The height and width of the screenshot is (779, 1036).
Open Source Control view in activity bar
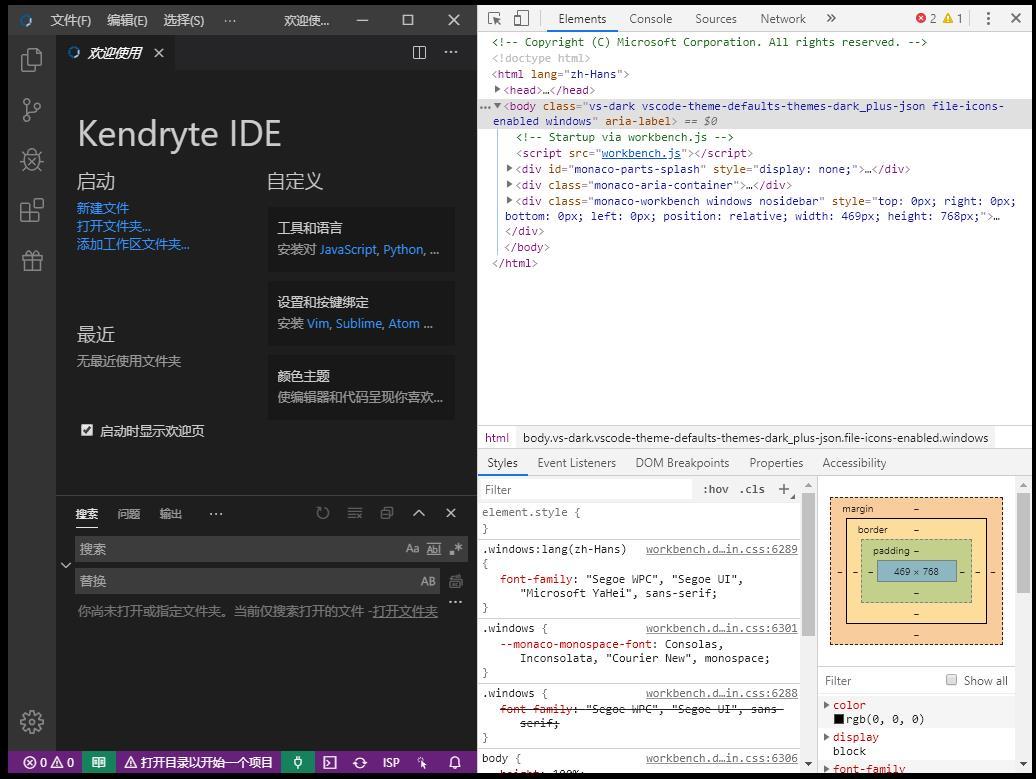(x=32, y=110)
